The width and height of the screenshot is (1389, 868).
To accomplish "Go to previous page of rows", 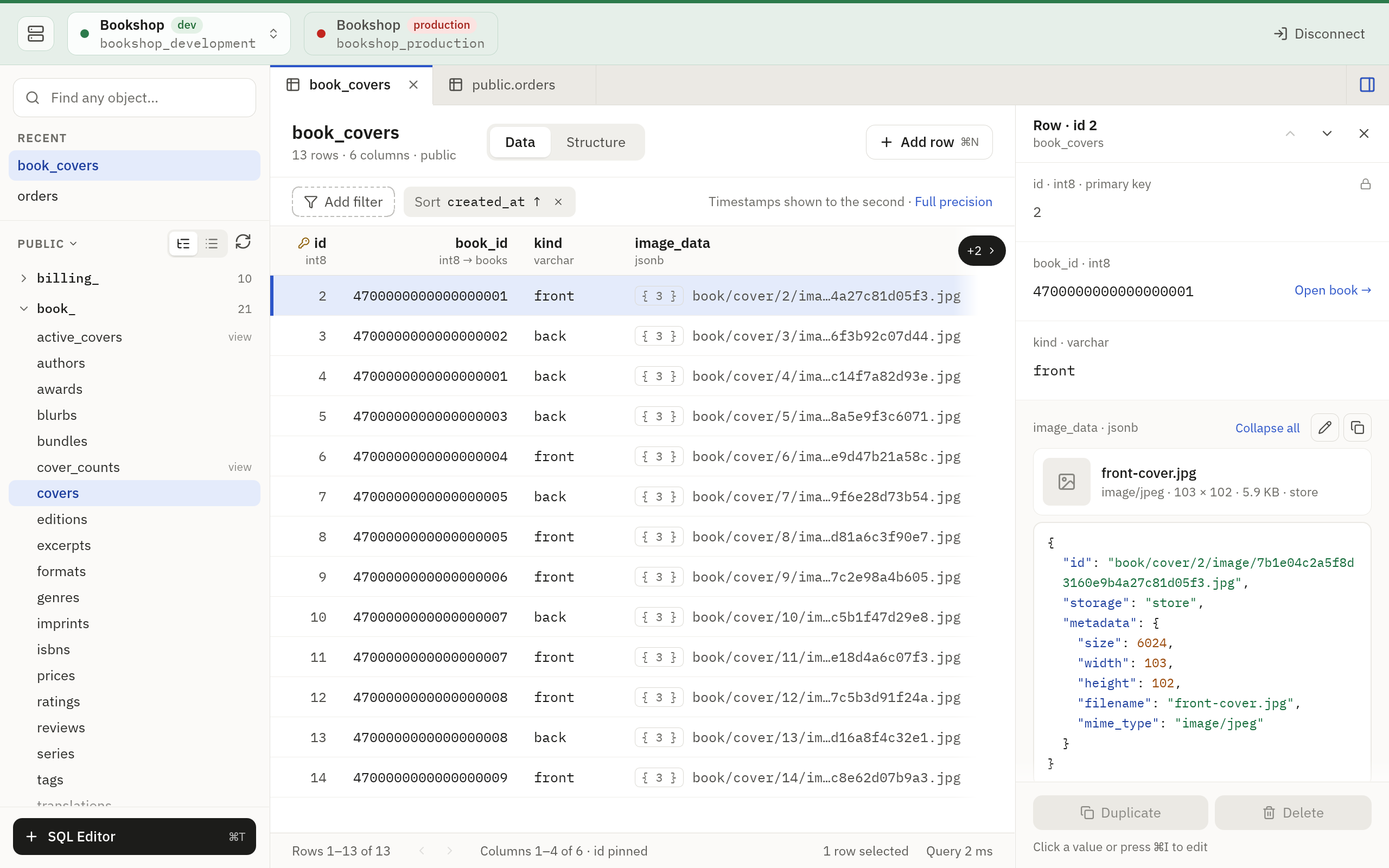I will tap(422, 851).
